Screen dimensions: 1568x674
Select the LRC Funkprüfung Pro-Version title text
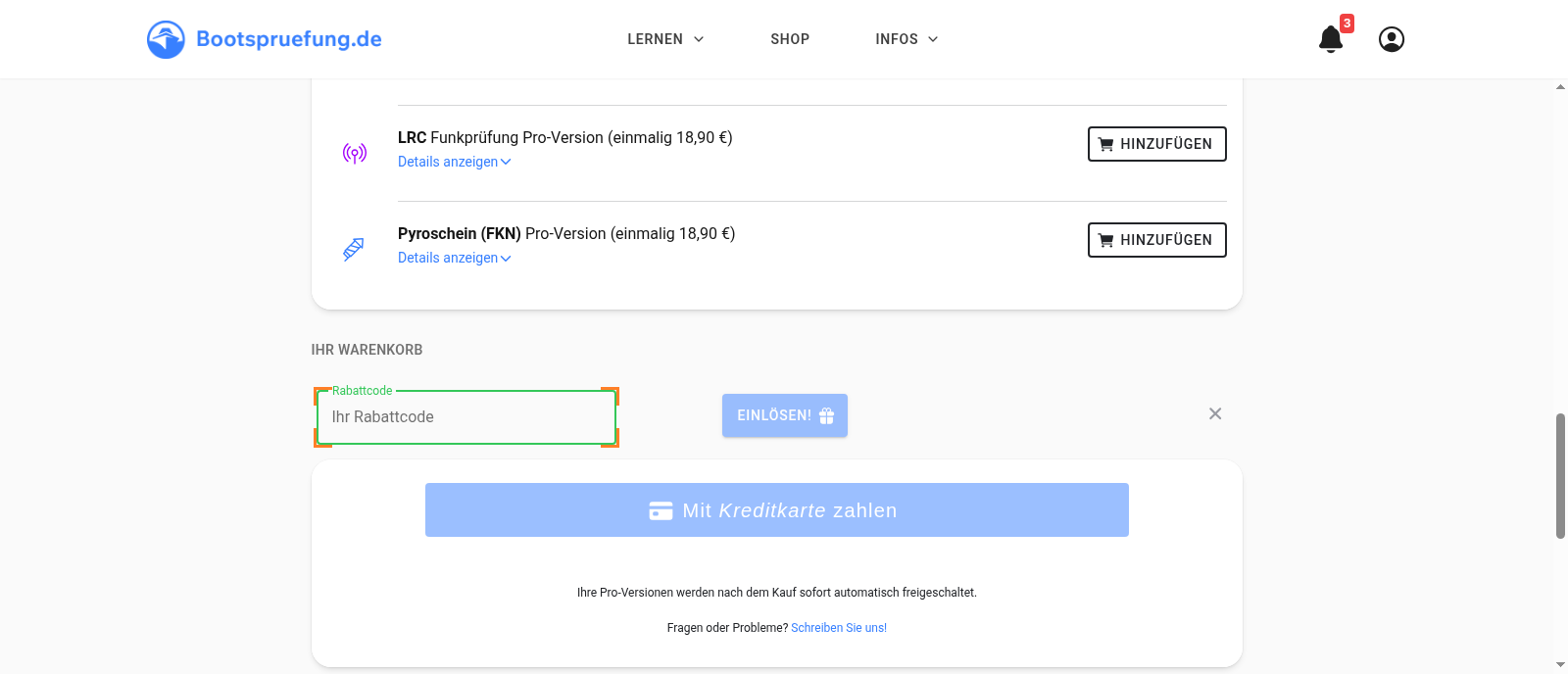[565, 138]
